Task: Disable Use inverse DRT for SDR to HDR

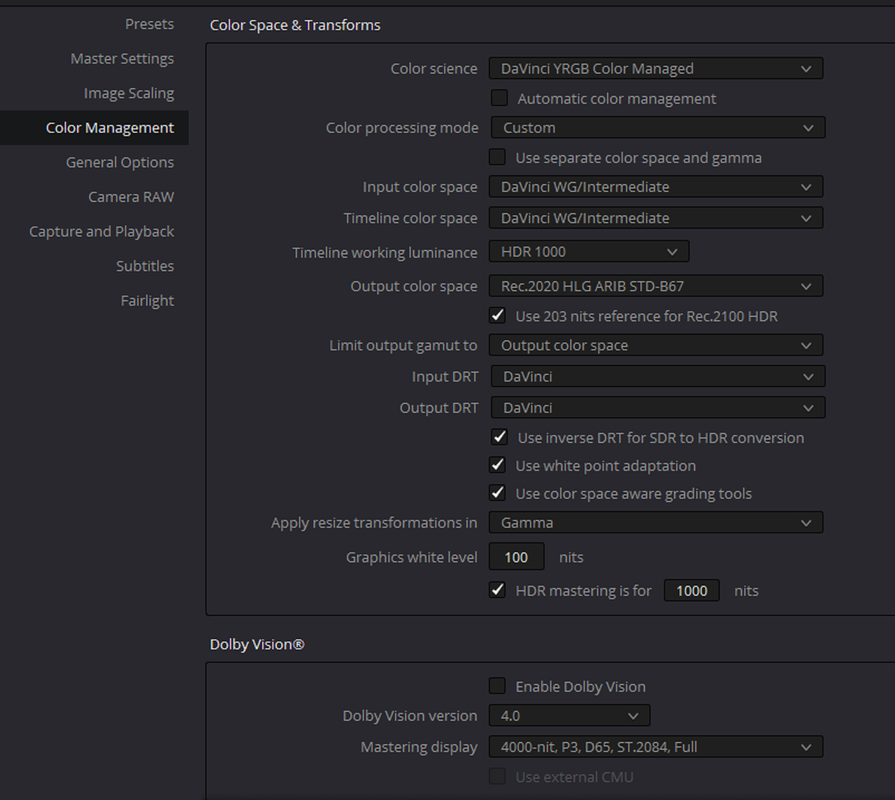Action: click(x=499, y=437)
